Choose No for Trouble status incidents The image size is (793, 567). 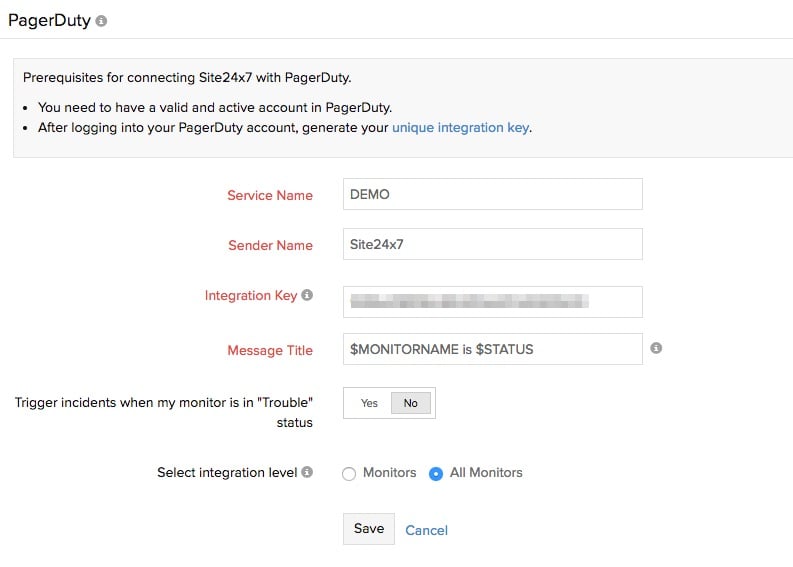tap(410, 403)
